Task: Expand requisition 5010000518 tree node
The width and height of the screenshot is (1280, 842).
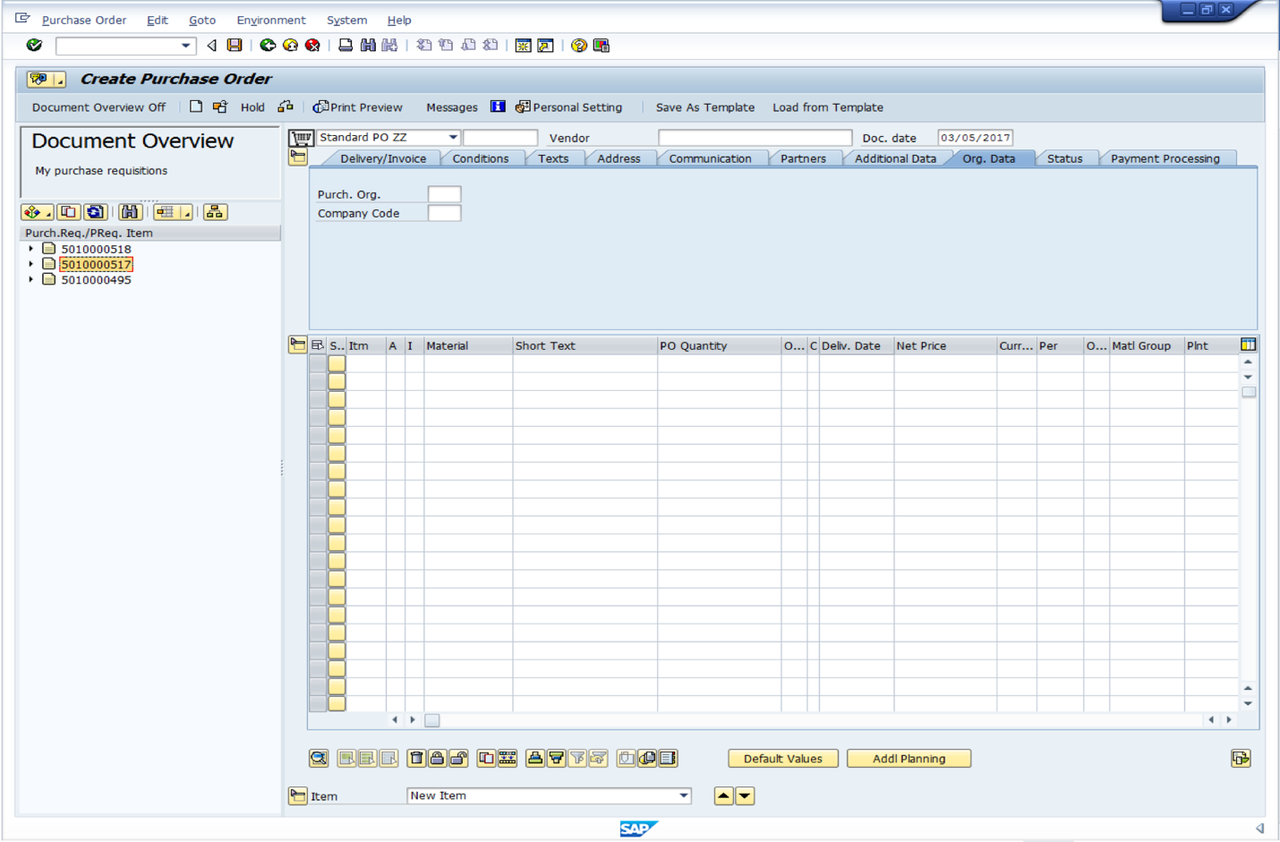Action: coord(31,249)
